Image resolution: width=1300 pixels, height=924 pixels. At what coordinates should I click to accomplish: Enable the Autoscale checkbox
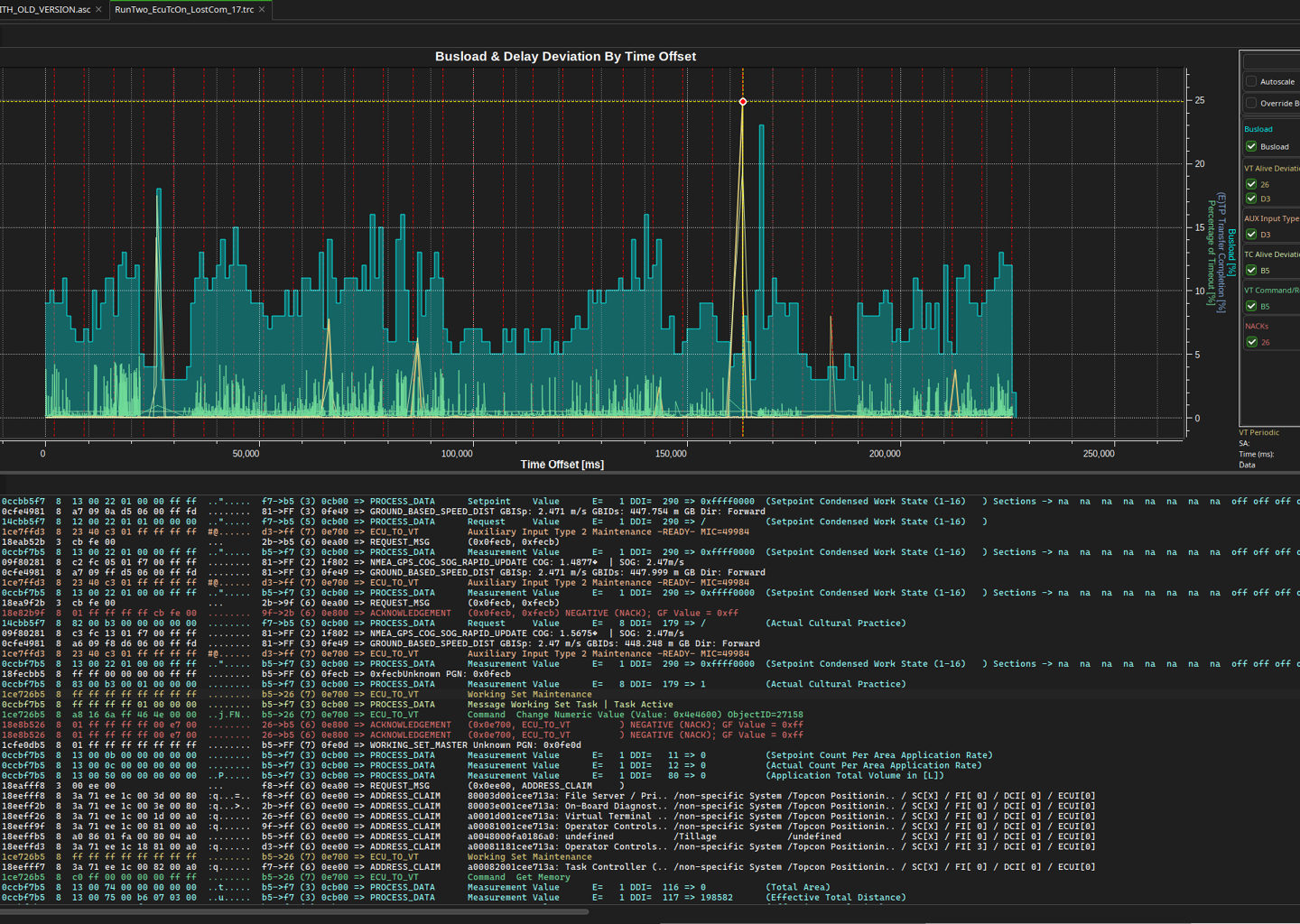[1251, 81]
